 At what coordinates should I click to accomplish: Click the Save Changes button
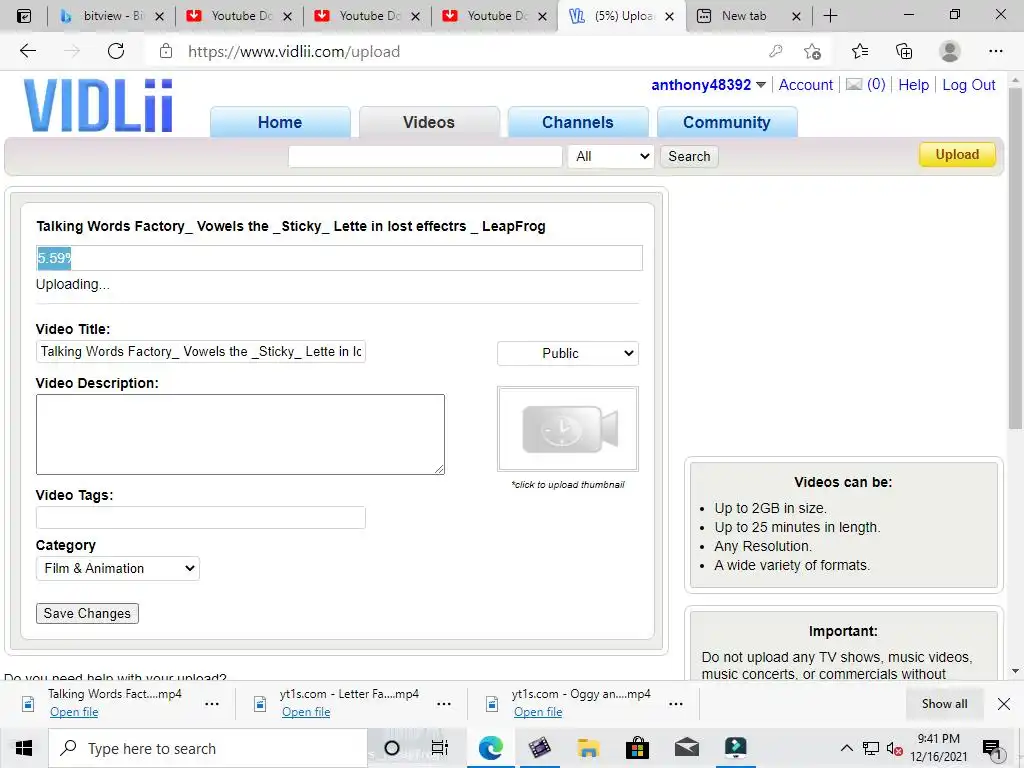(x=87, y=613)
